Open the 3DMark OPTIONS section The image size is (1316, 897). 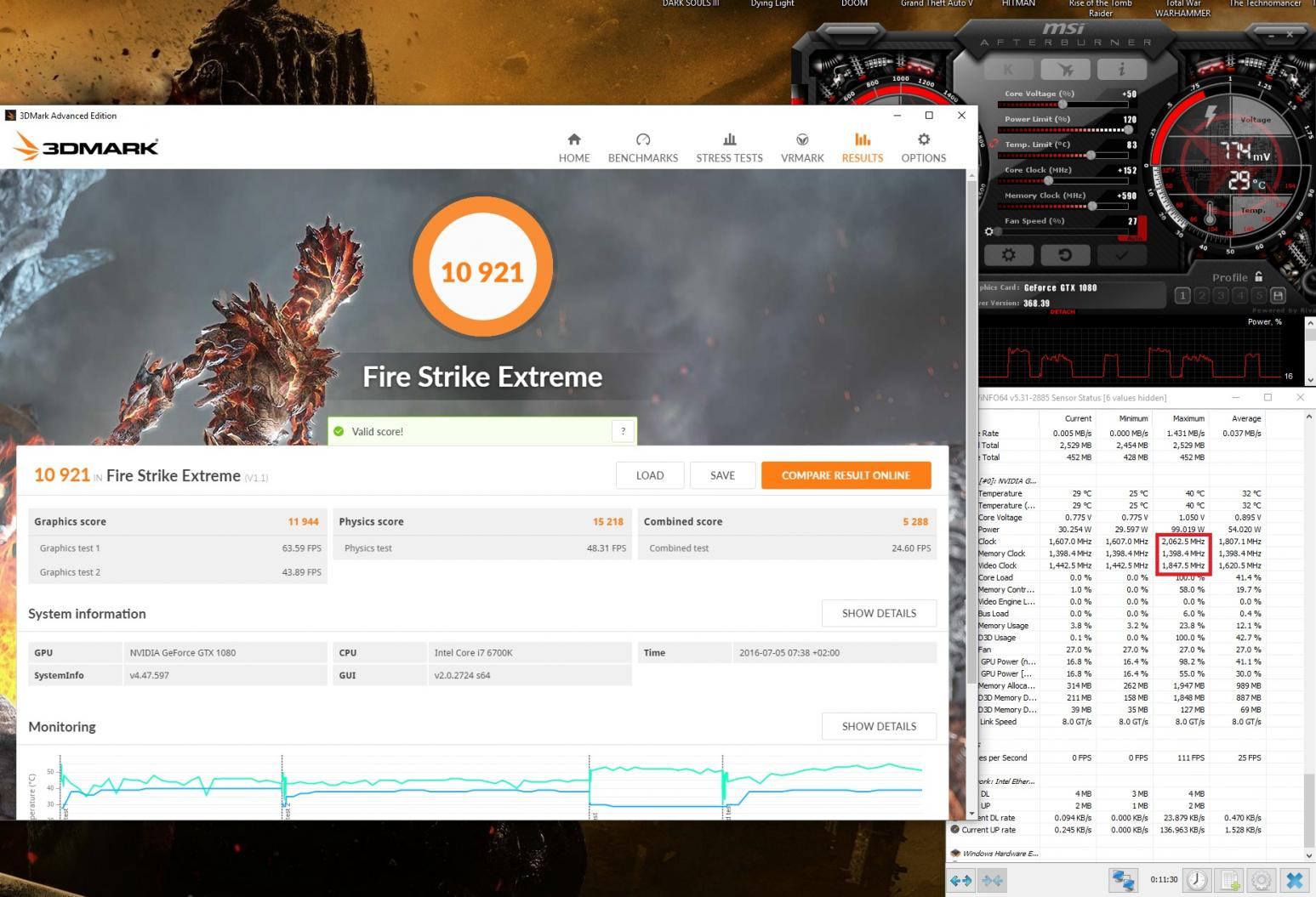[x=924, y=148]
